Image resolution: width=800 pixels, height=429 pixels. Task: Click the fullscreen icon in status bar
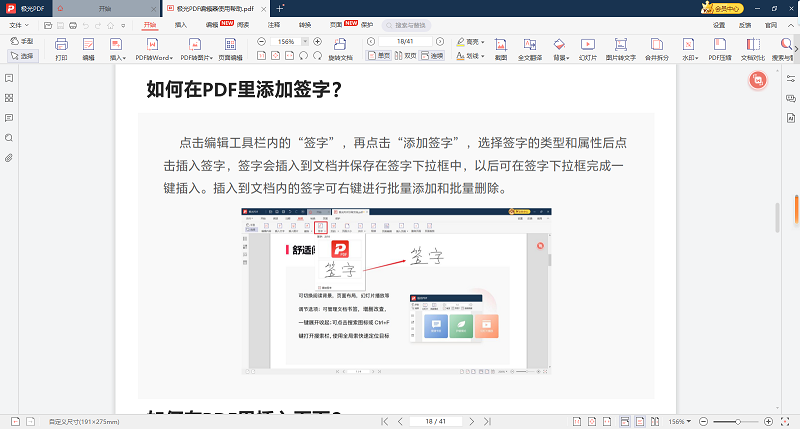[785, 421]
